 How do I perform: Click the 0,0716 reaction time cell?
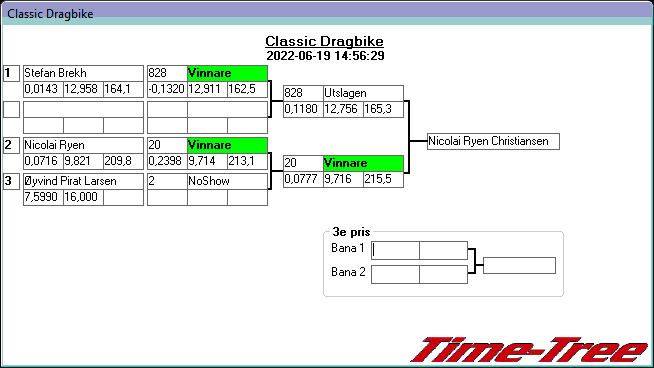(43, 161)
